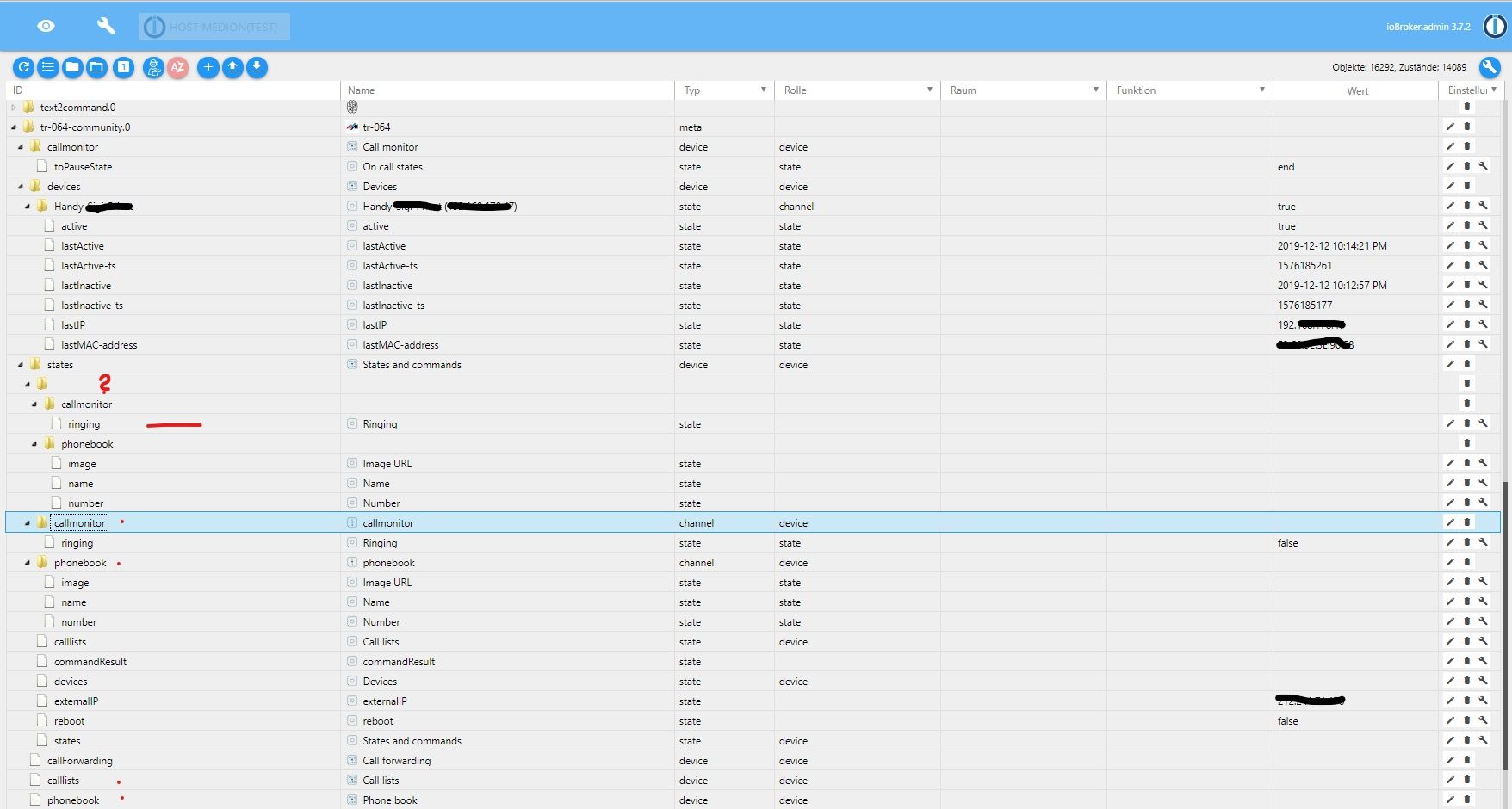Click the plus icon to add new object
This screenshot has height=809, width=1512.
pos(208,67)
